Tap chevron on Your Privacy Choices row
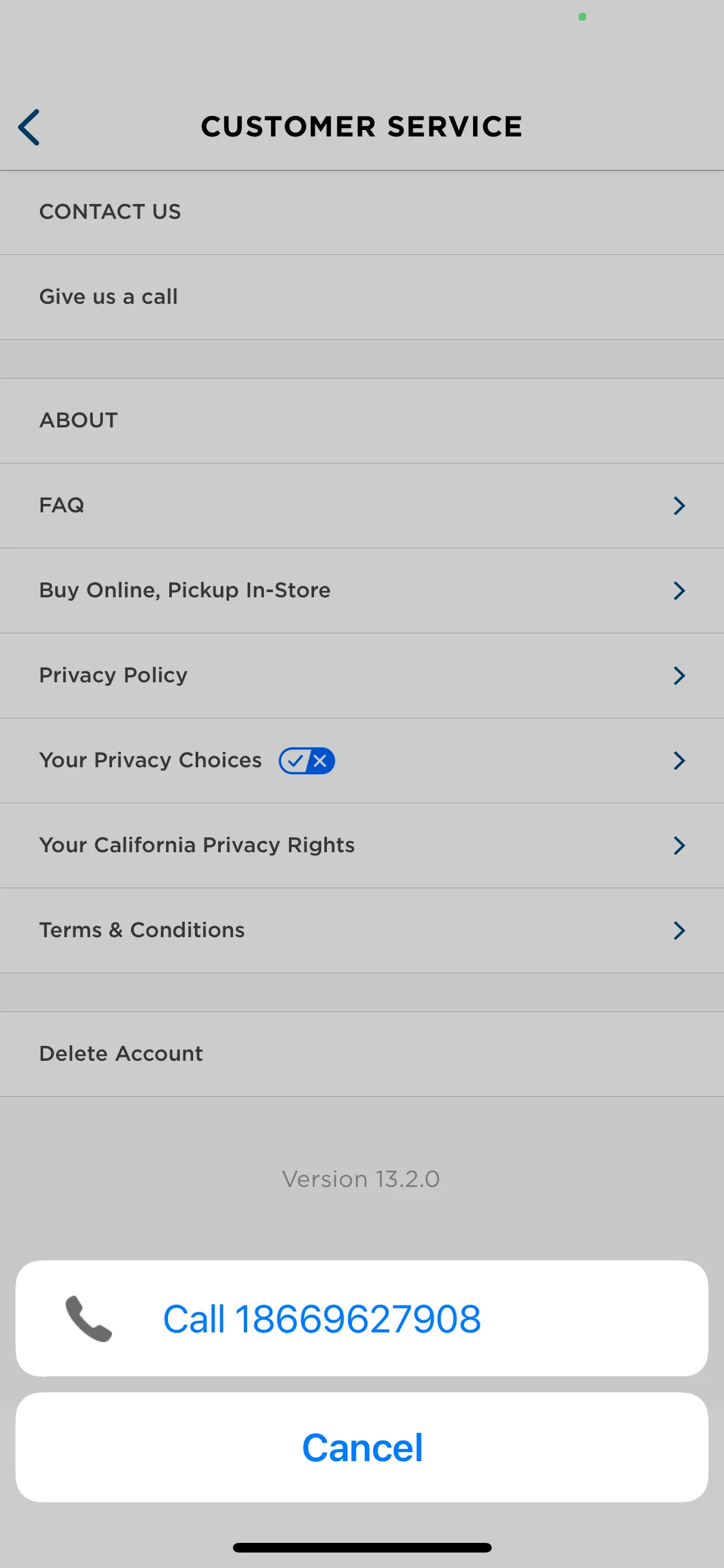Screen dimensions: 724x1568 click(679, 760)
